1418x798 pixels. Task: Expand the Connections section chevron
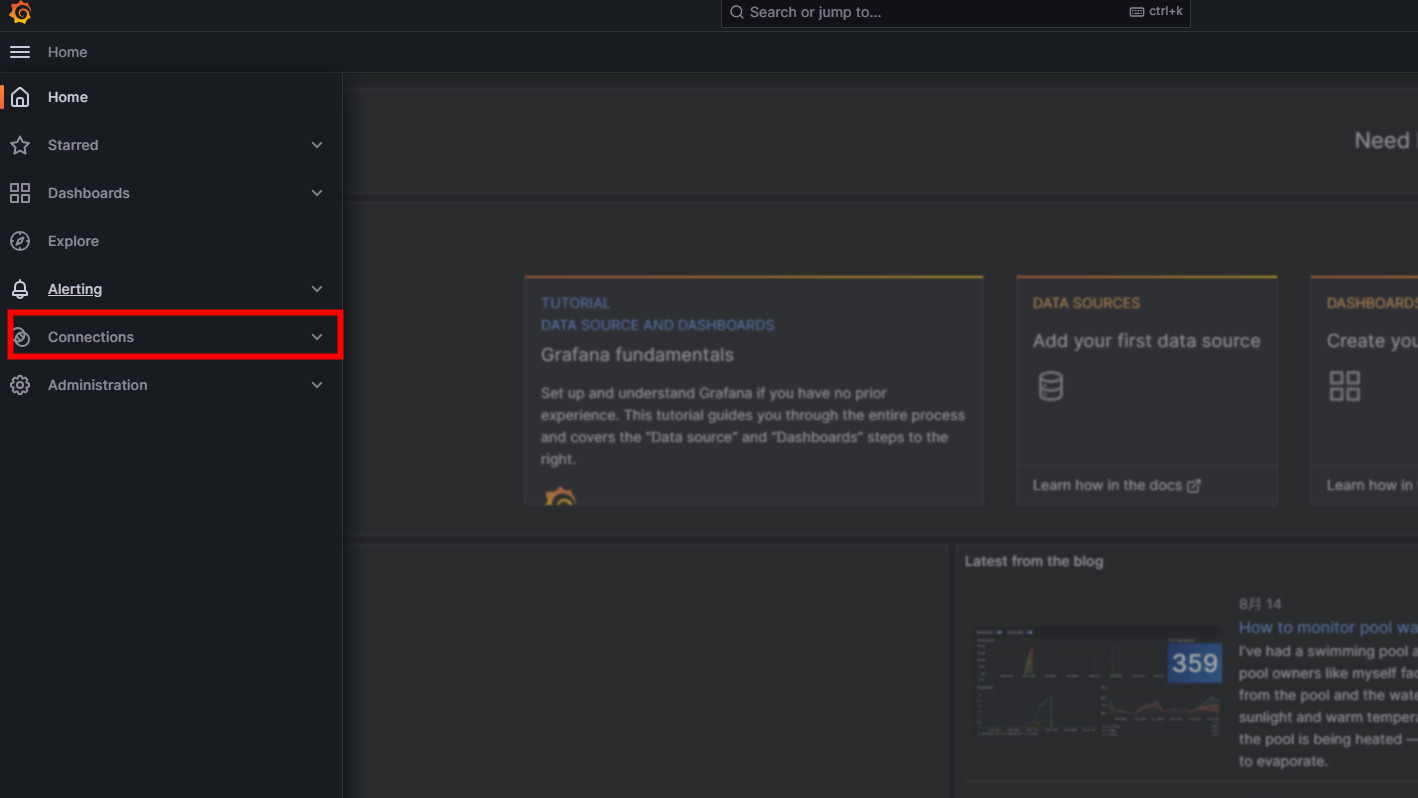317,337
